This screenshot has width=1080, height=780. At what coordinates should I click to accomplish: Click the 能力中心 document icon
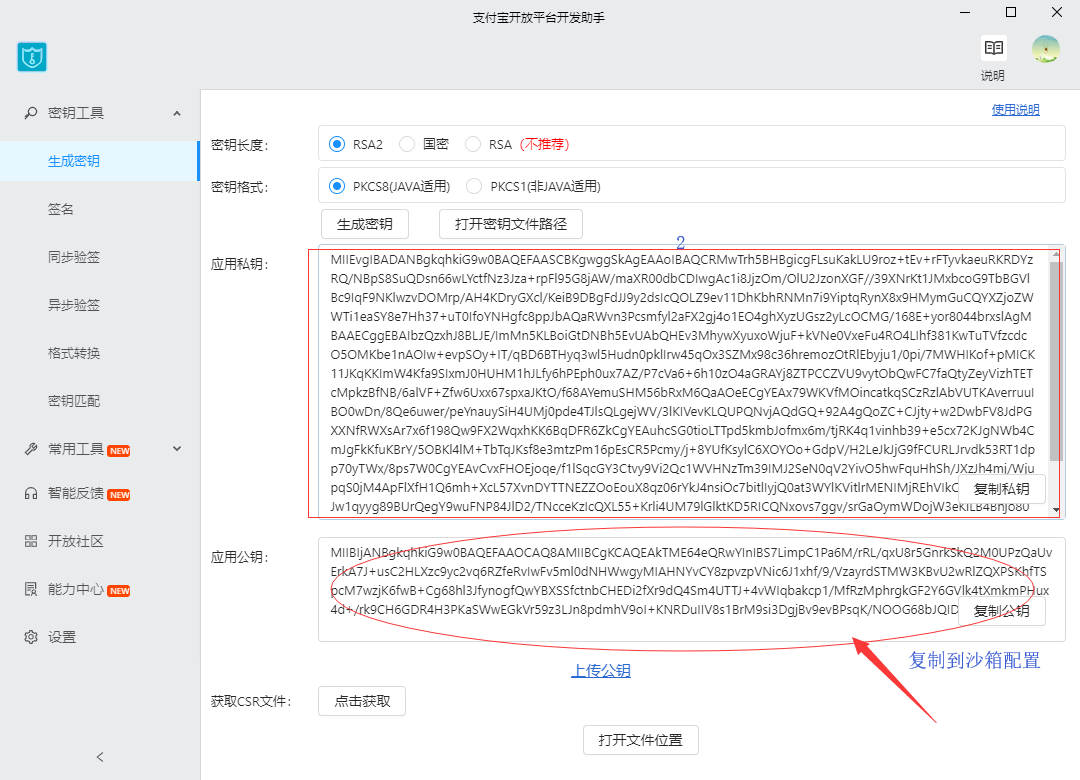pyautogui.click(x=31, y=589)
